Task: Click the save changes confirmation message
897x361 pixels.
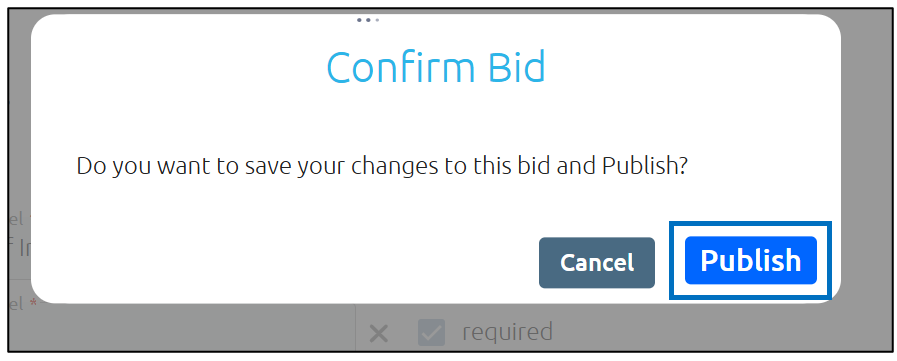Action: (x=382, y=166)
